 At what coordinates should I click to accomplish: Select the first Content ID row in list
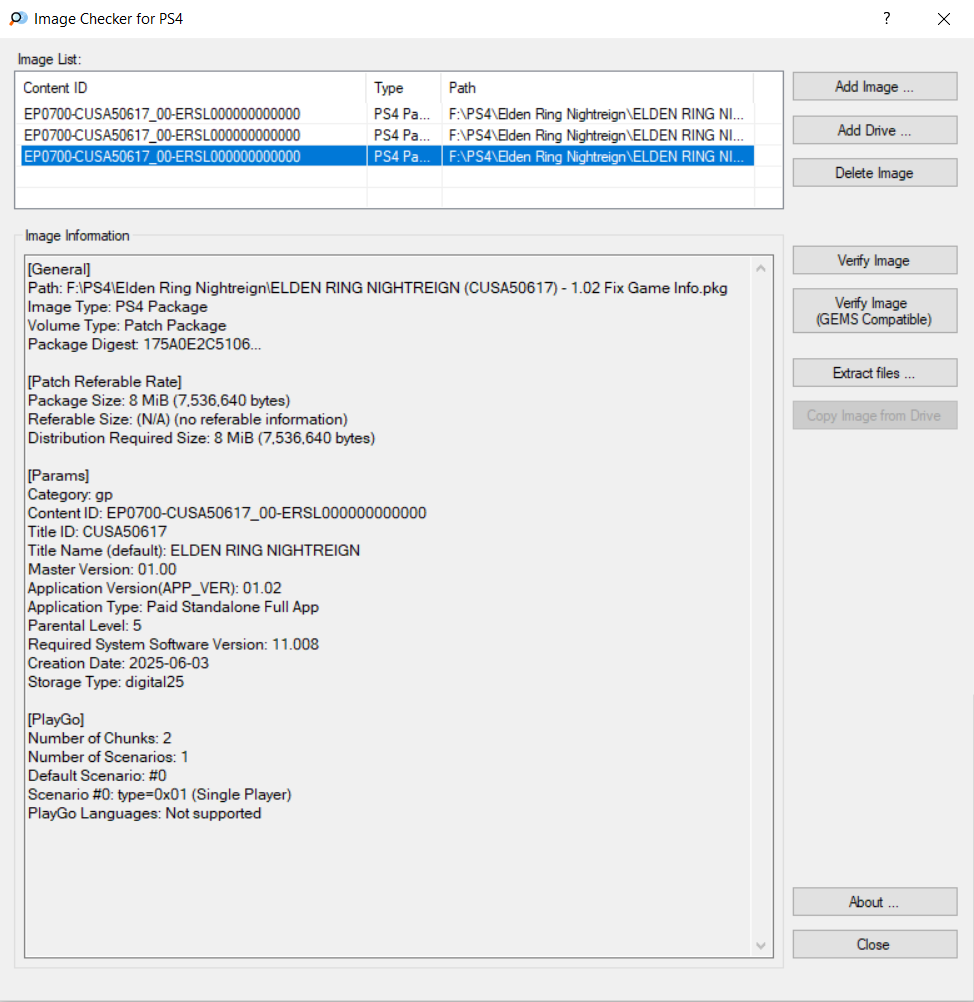[x=162, y=114]
